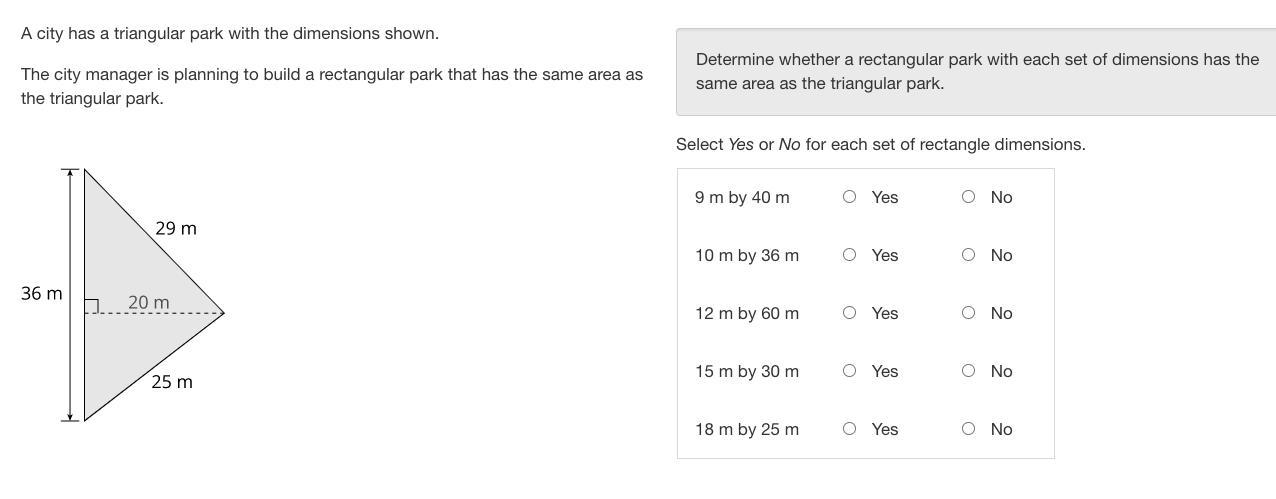The image size is (1276, 499).
Task: Select No for 18 m by 25 m
Action: tap(968, 429)
